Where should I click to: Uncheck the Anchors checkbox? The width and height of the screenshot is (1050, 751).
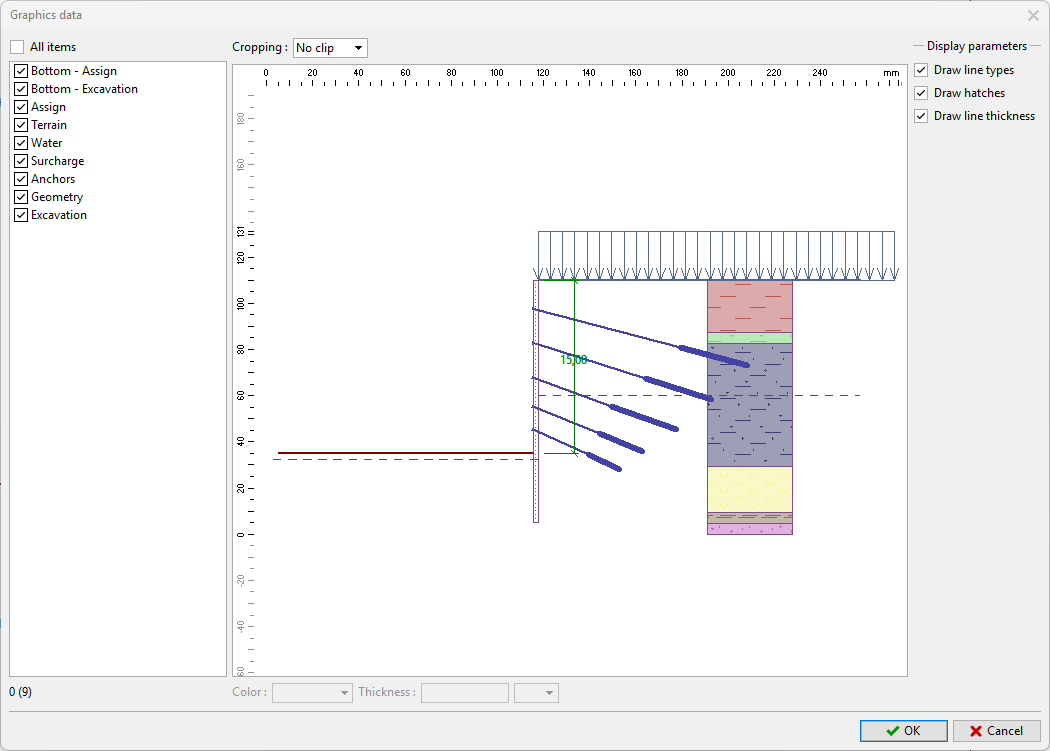click(21, 179)
